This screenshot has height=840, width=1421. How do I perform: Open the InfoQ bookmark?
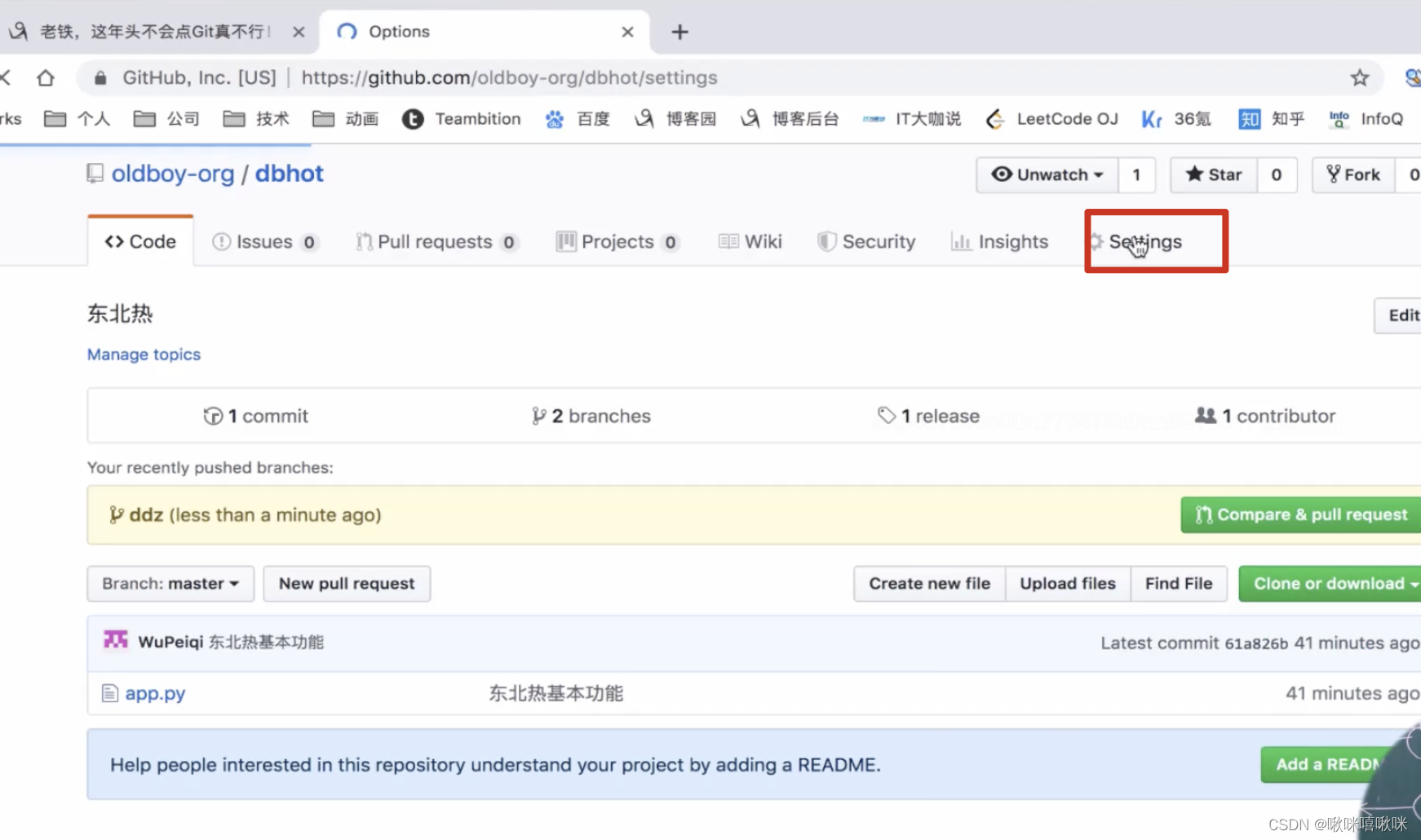(1366, 119)
